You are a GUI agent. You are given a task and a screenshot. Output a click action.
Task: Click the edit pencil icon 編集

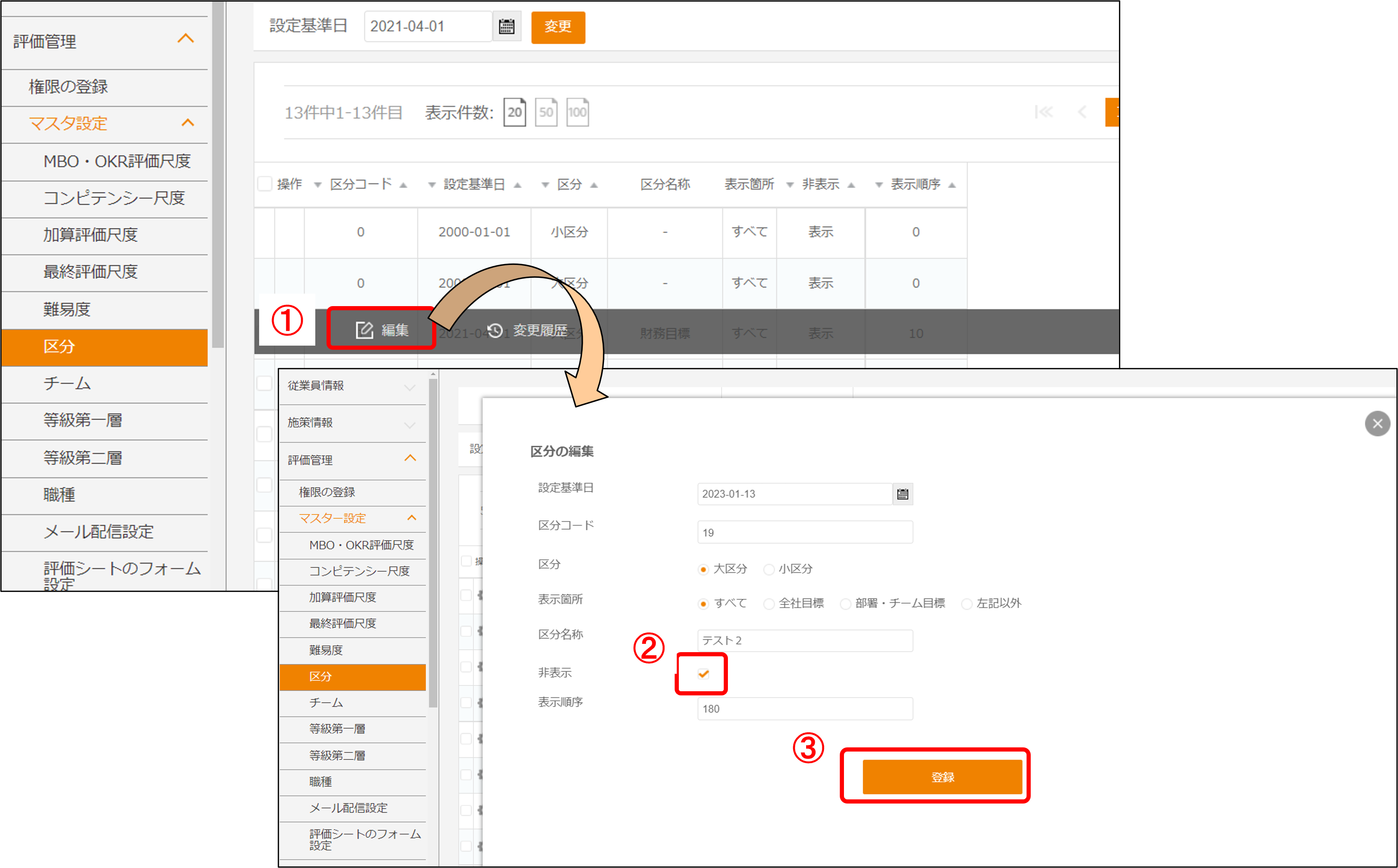click(x=364, y=330)
